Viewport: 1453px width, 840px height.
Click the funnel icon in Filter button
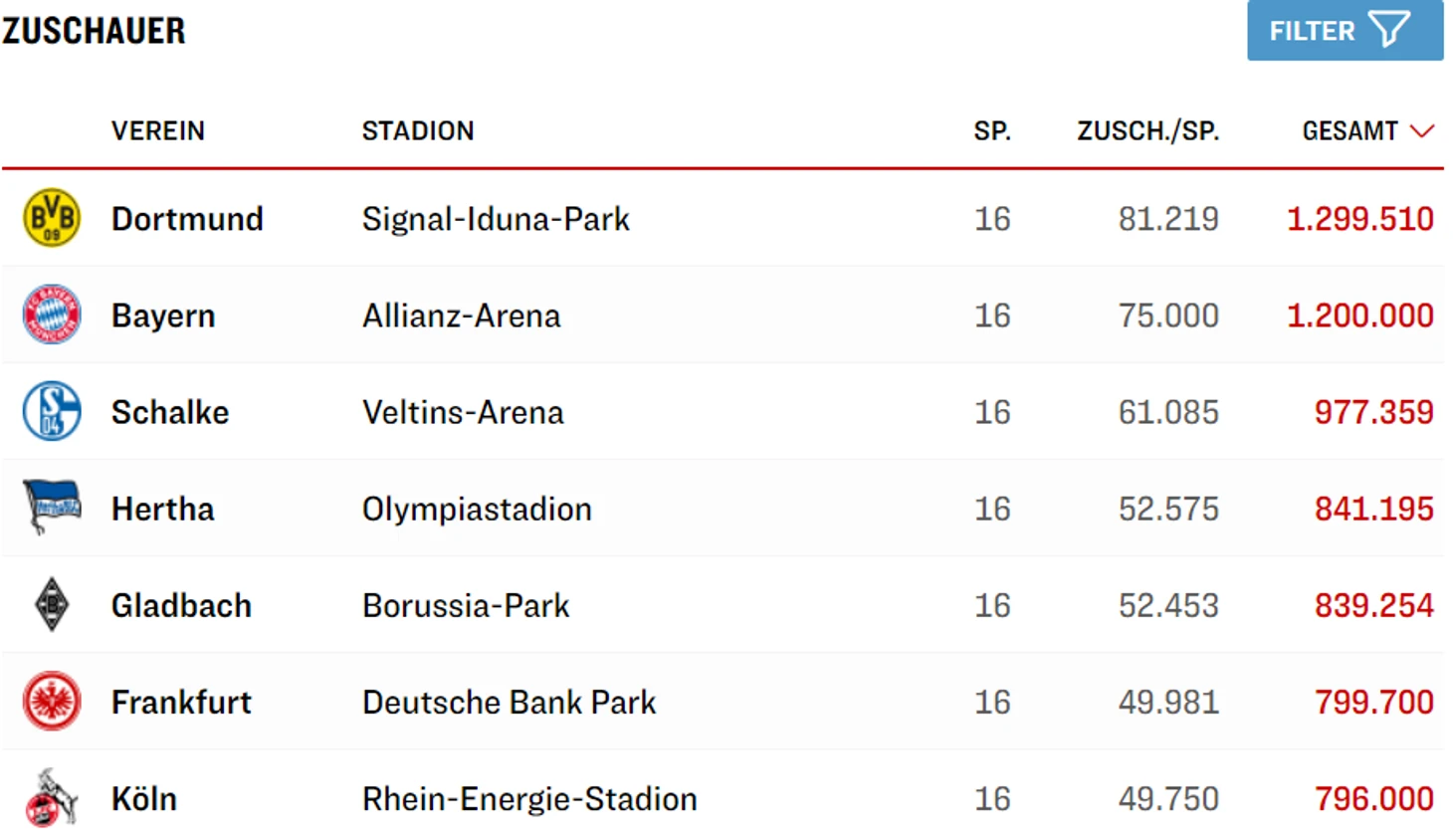(1389, 30)
